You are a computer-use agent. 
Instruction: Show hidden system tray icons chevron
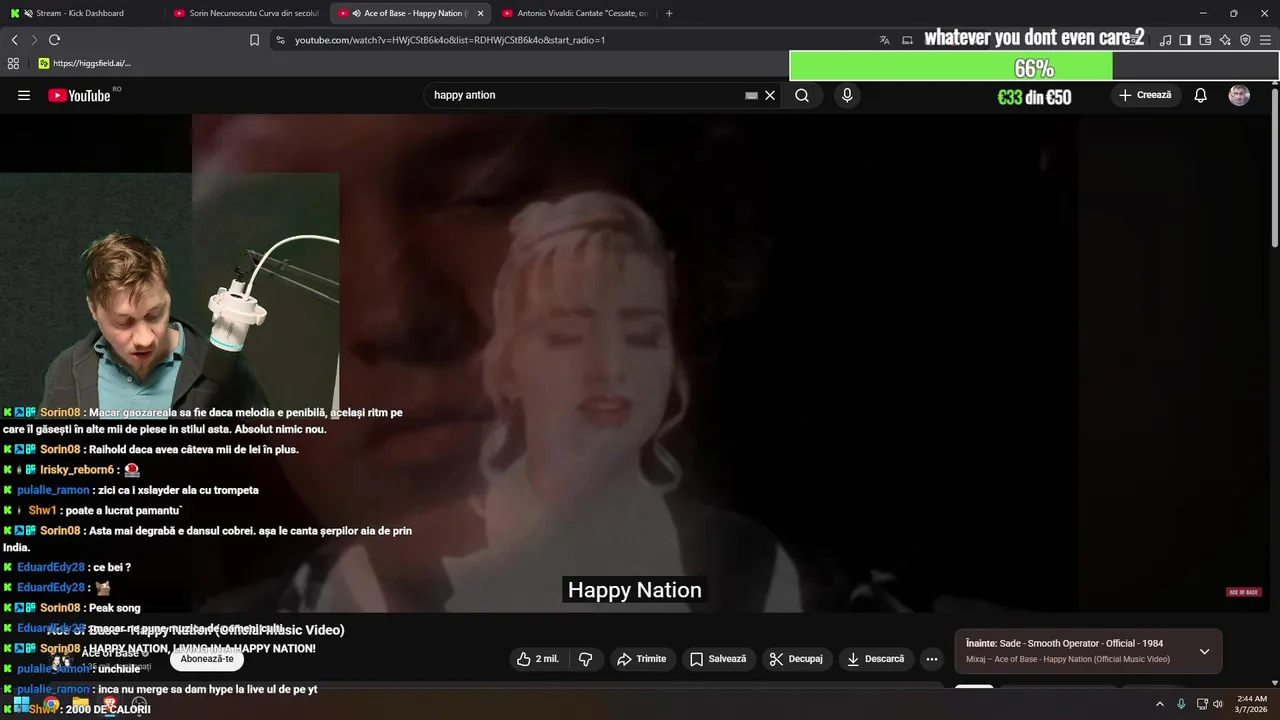click(1159, 704)
